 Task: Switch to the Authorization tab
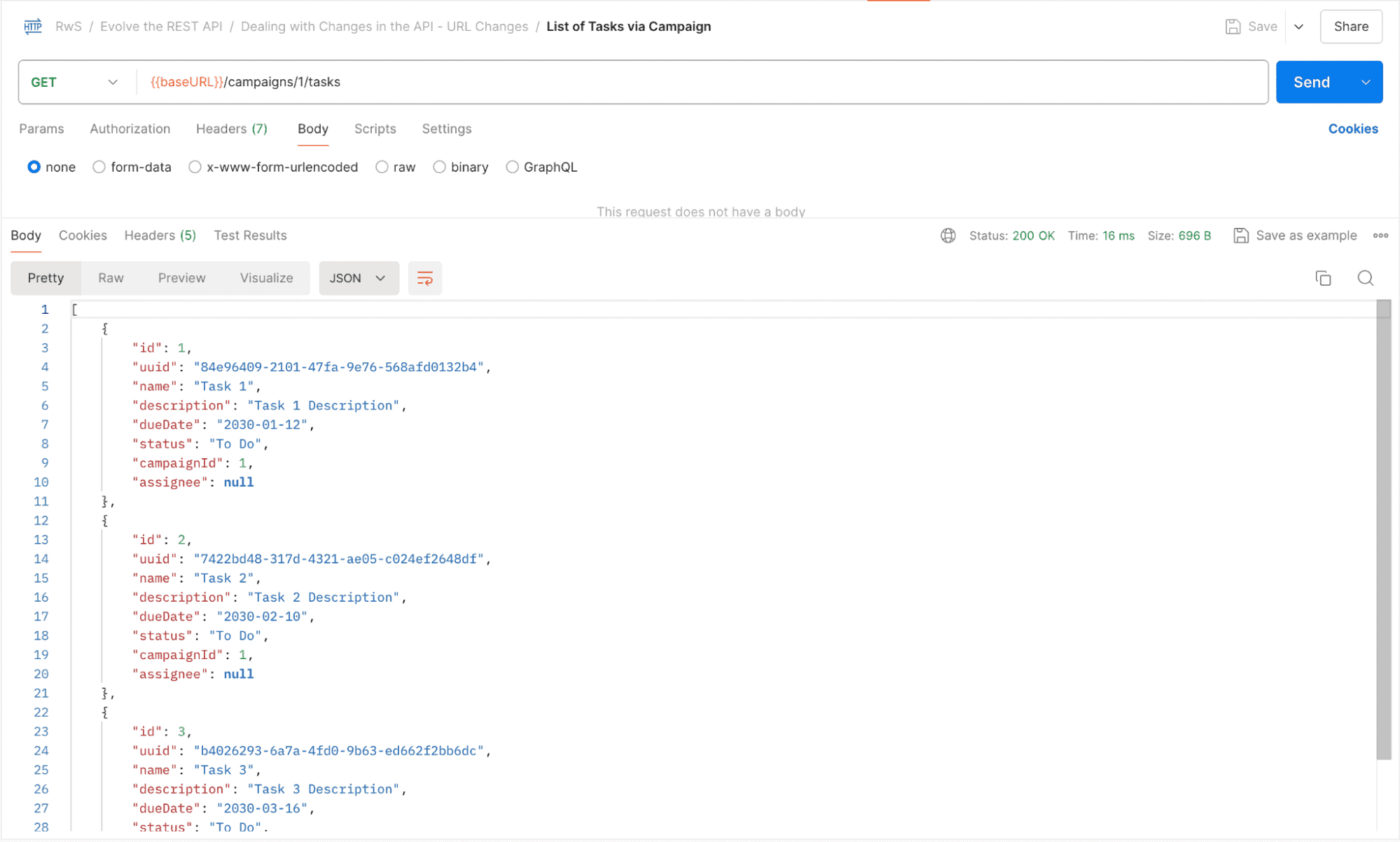click(130, 129)
